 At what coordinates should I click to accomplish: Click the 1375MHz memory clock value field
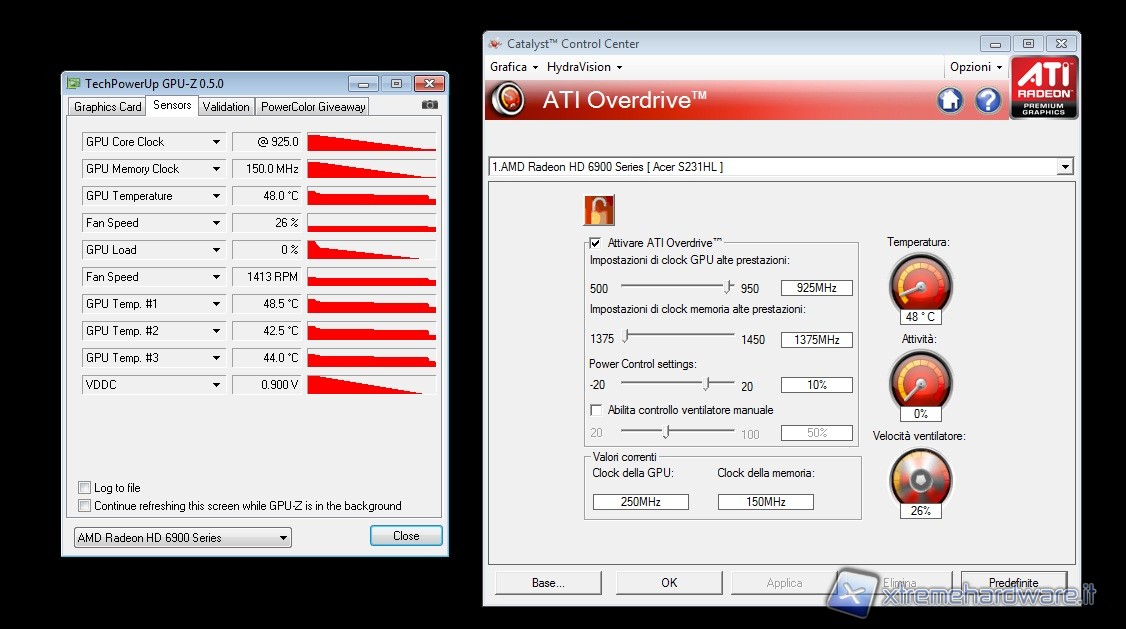816,340
